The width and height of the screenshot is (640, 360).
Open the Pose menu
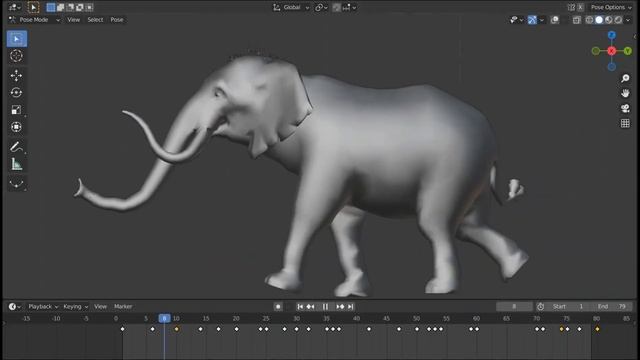tap(117, 20)
